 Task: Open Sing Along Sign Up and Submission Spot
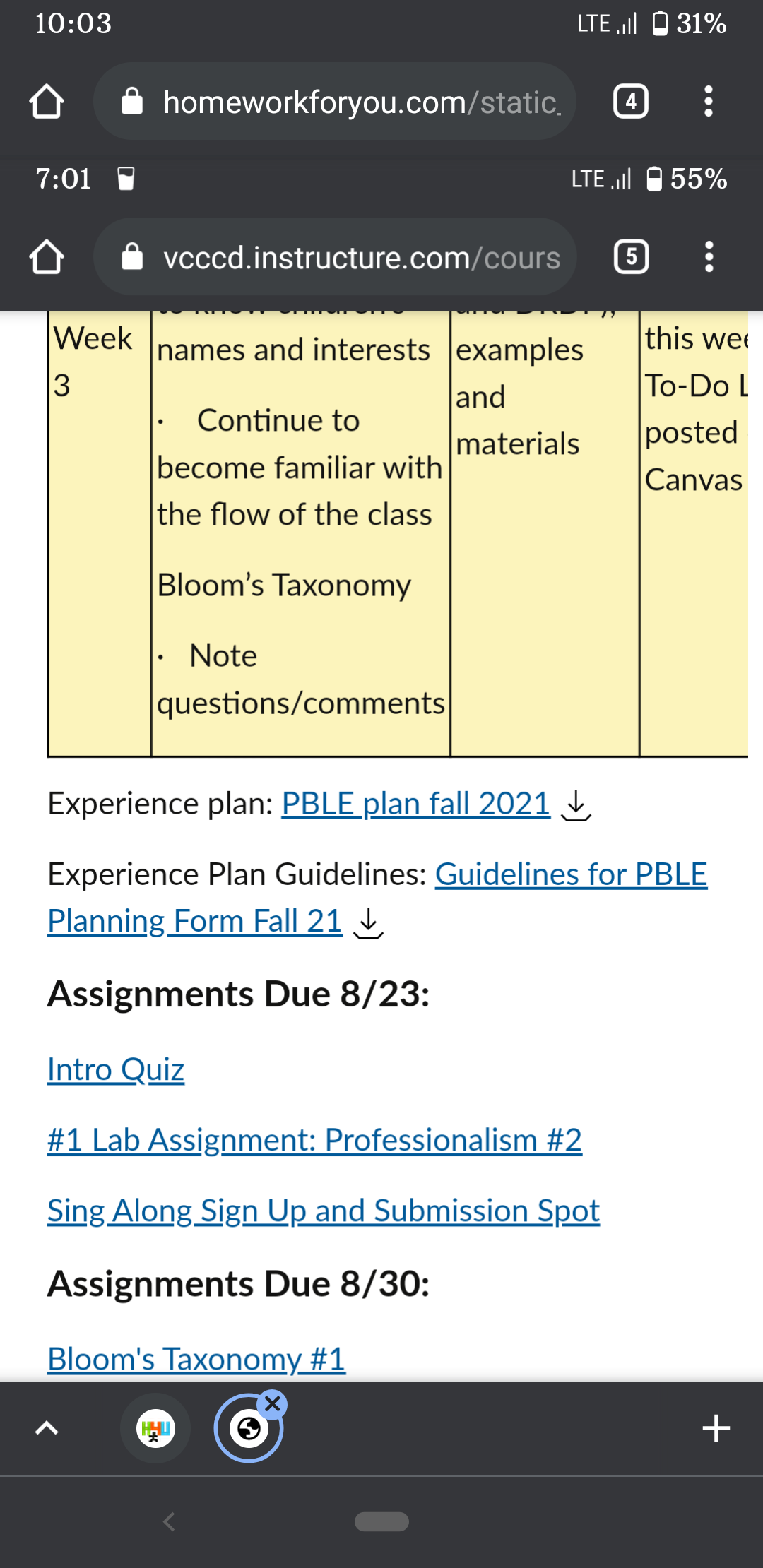click(x=324, y=1211)
